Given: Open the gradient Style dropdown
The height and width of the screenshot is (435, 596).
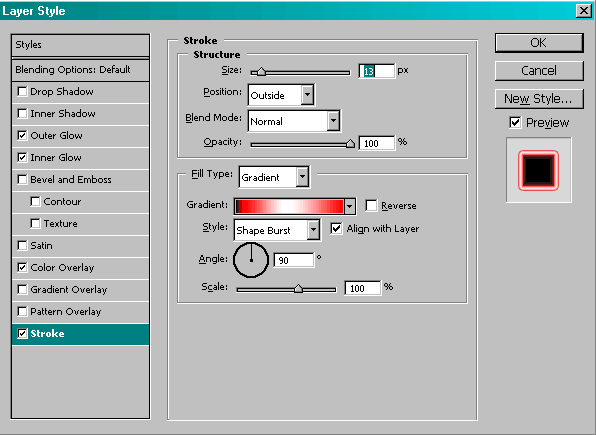Looking at the screenshot, I should point(277,230).
